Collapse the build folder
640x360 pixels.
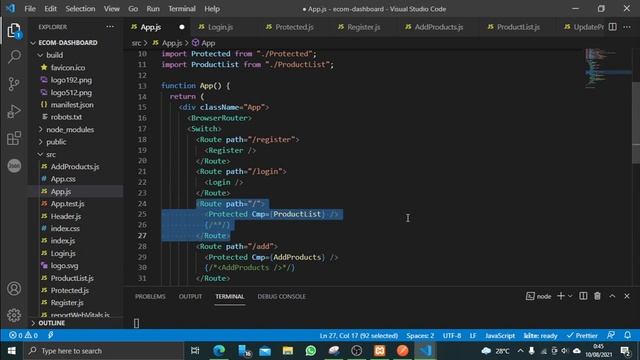click(54, 55)
